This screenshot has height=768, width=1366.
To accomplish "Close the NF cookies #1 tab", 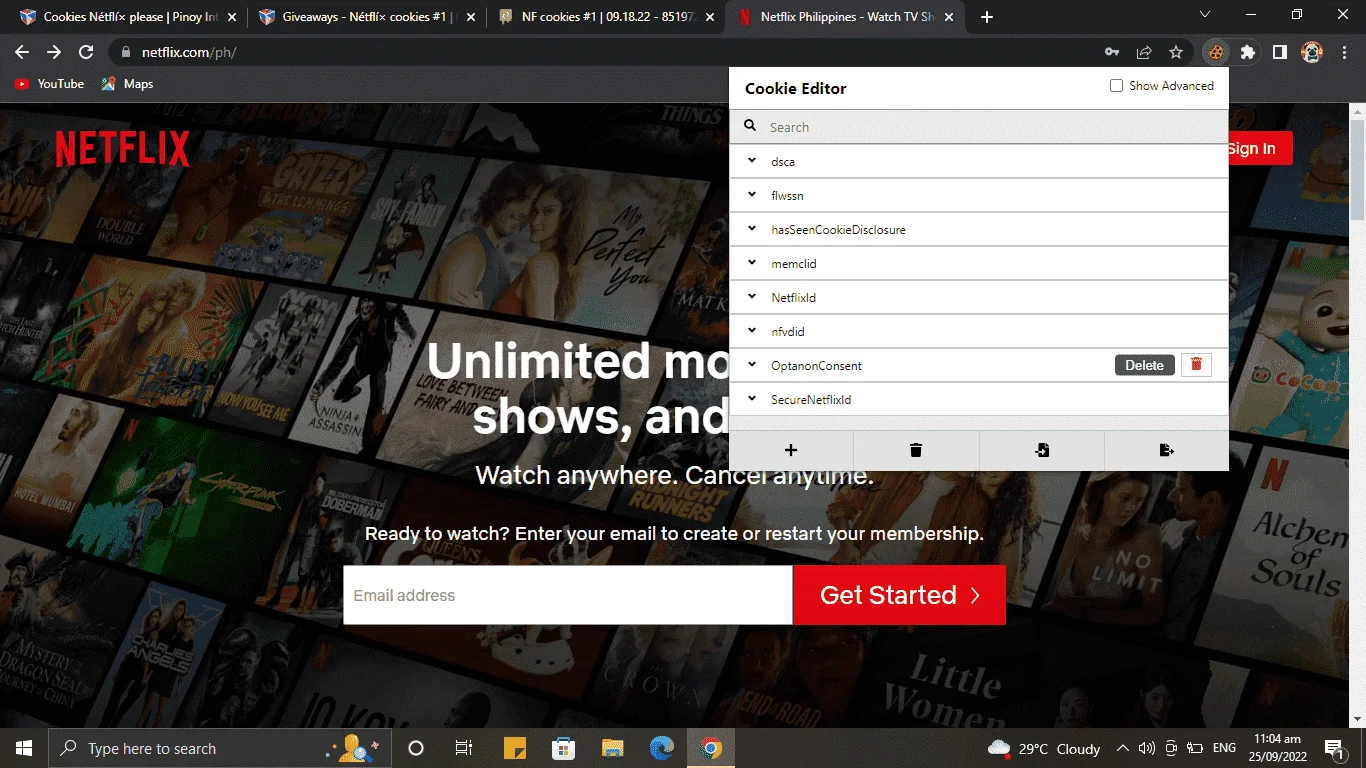I will click(x=709, y=17).
